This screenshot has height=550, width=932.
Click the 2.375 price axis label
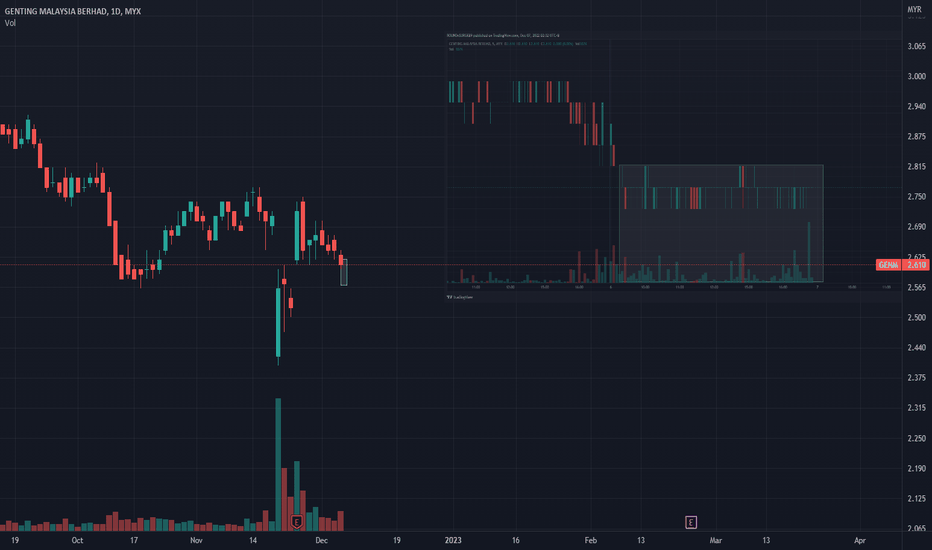point(916,378)
